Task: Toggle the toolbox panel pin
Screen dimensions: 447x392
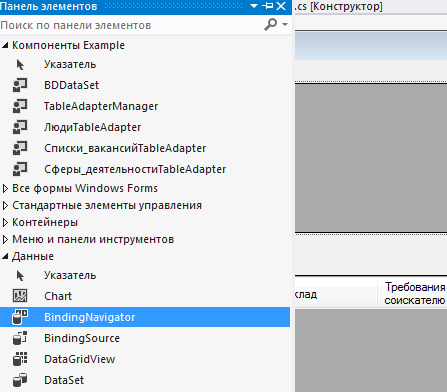Action: click(x=268, y=6)
